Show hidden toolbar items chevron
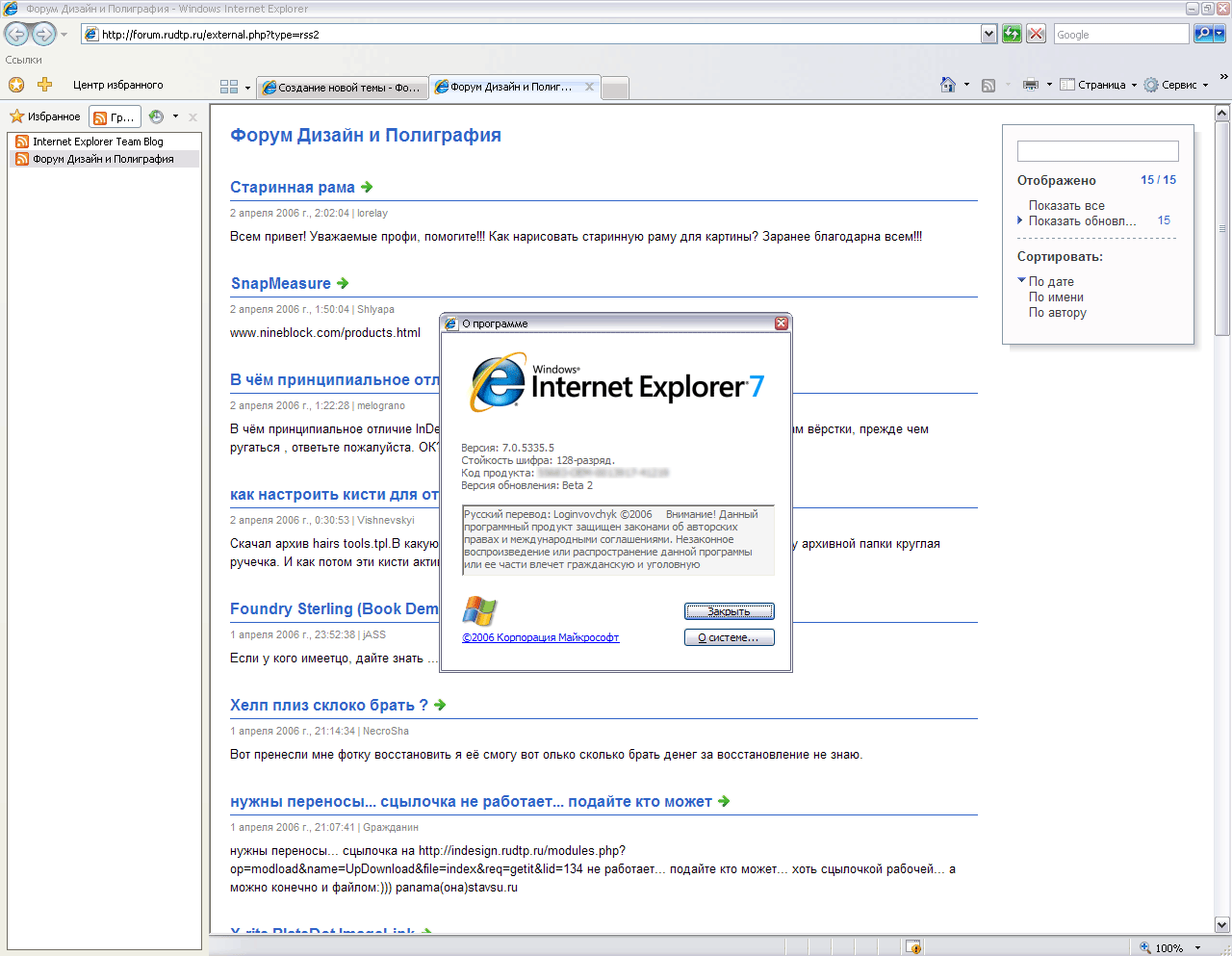The width and height of the screenshot is (1232, 956). pyautogui.click(x=1224, y=77)
